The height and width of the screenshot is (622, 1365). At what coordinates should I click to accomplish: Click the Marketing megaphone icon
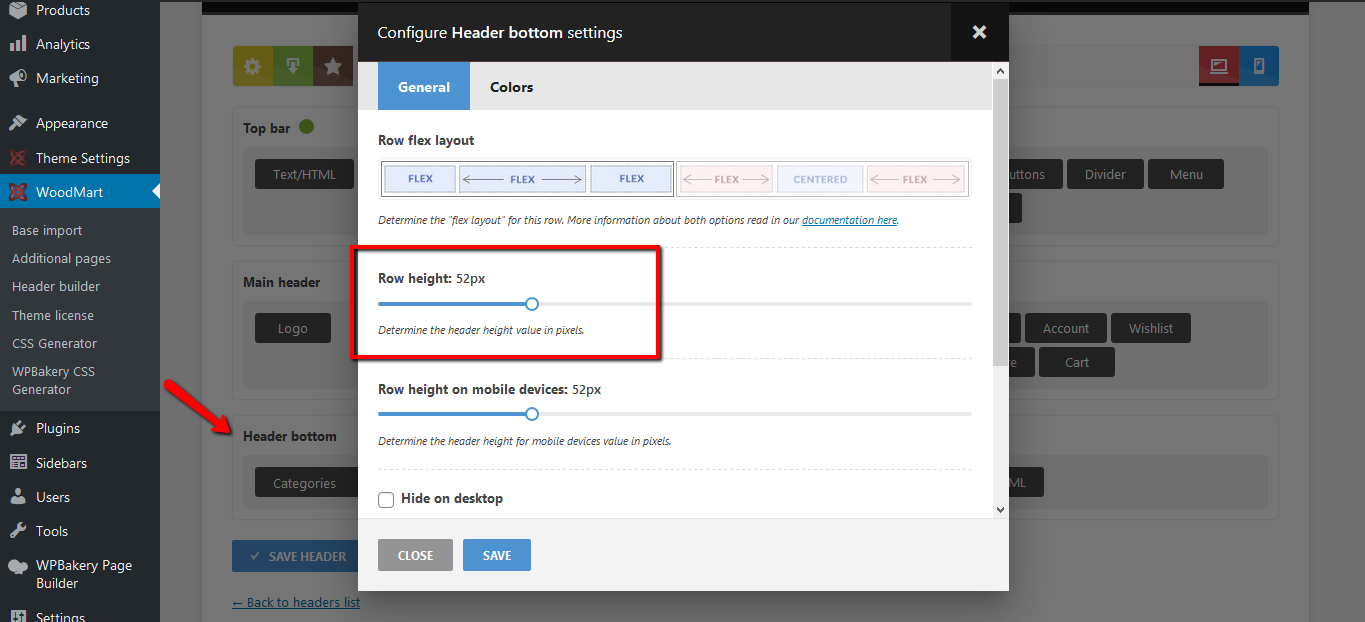coord(17,78)
